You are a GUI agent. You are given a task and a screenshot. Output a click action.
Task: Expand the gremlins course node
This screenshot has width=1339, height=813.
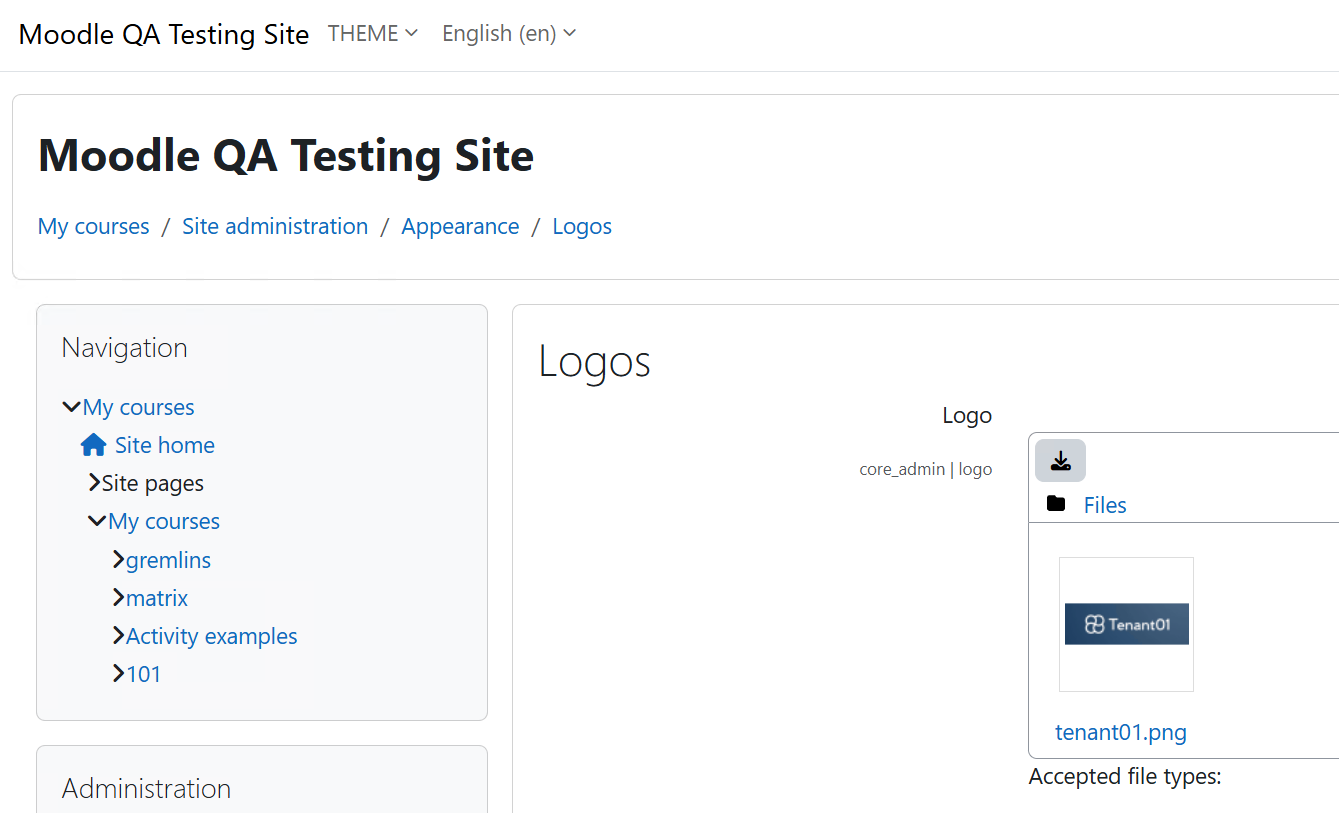(119, 559)
